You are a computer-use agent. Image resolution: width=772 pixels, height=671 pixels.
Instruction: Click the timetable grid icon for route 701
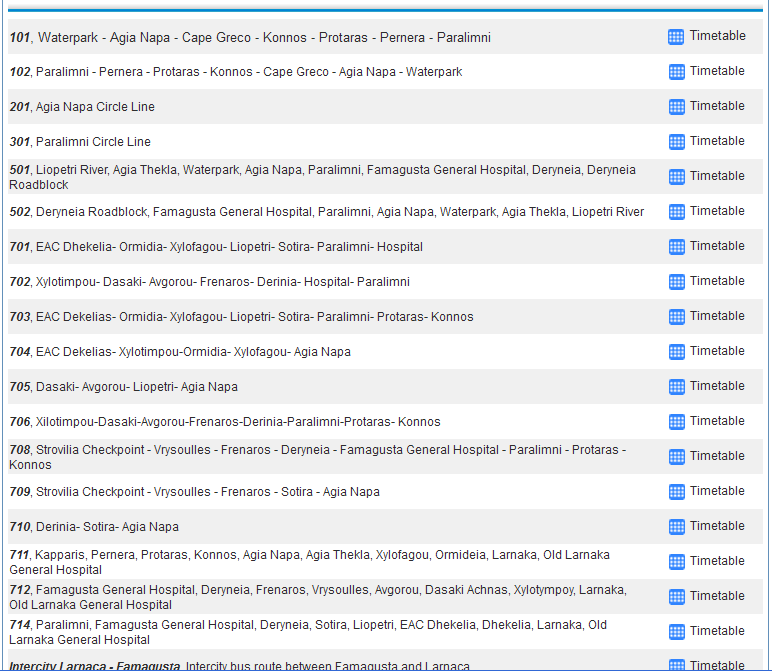(676, 247)
